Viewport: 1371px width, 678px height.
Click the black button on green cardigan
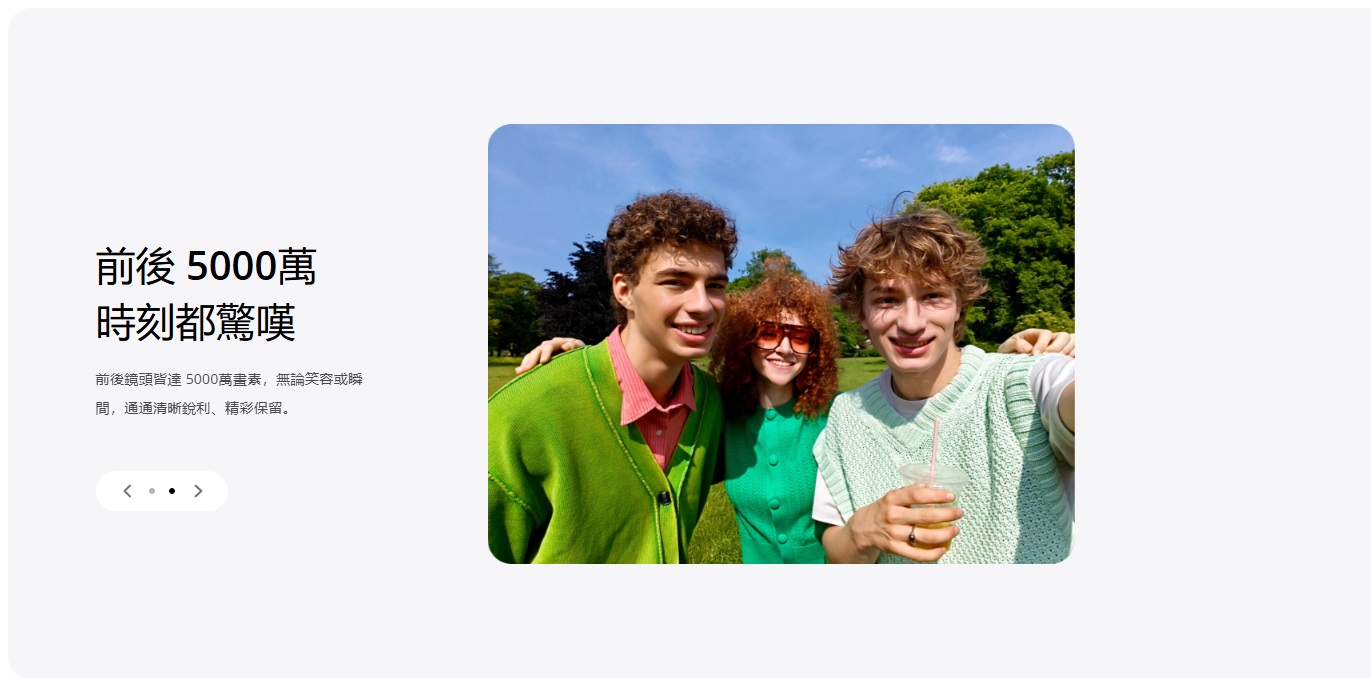coord(663,498)
